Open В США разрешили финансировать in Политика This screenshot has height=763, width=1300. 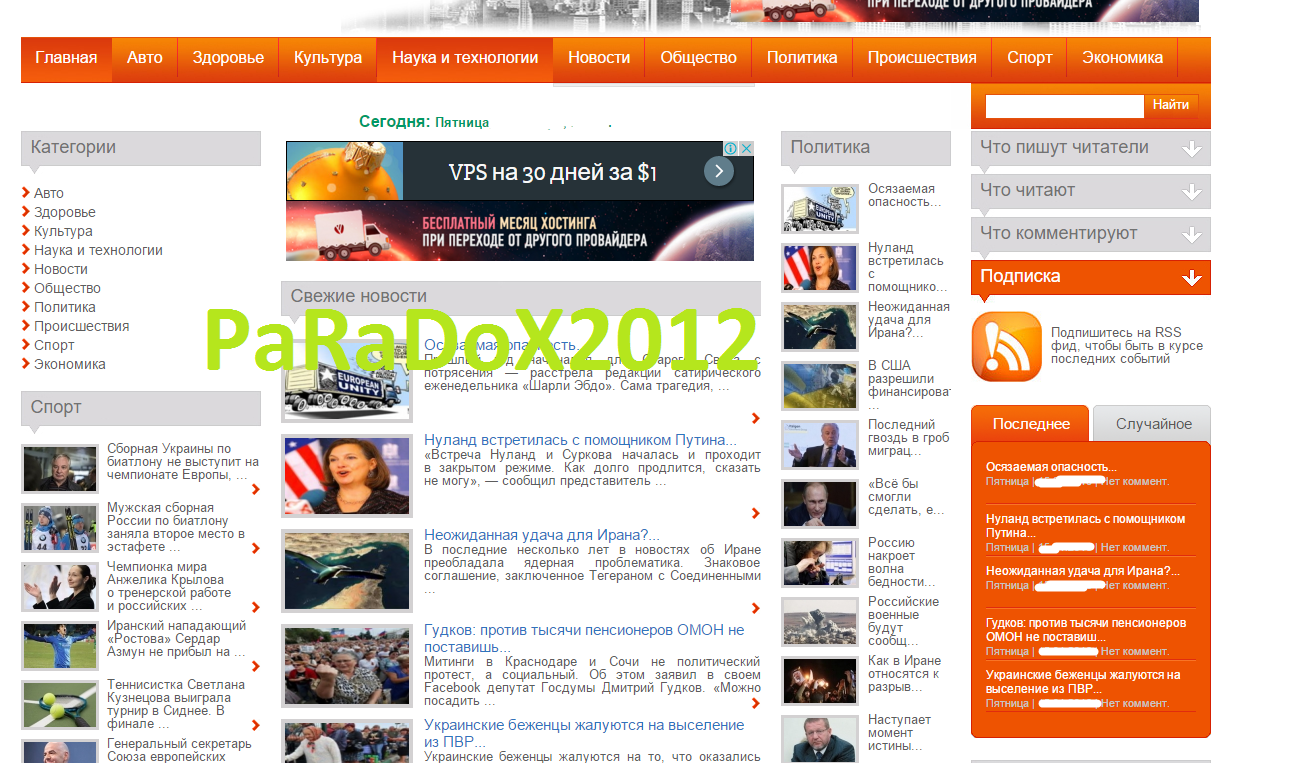tap(908, 385)
